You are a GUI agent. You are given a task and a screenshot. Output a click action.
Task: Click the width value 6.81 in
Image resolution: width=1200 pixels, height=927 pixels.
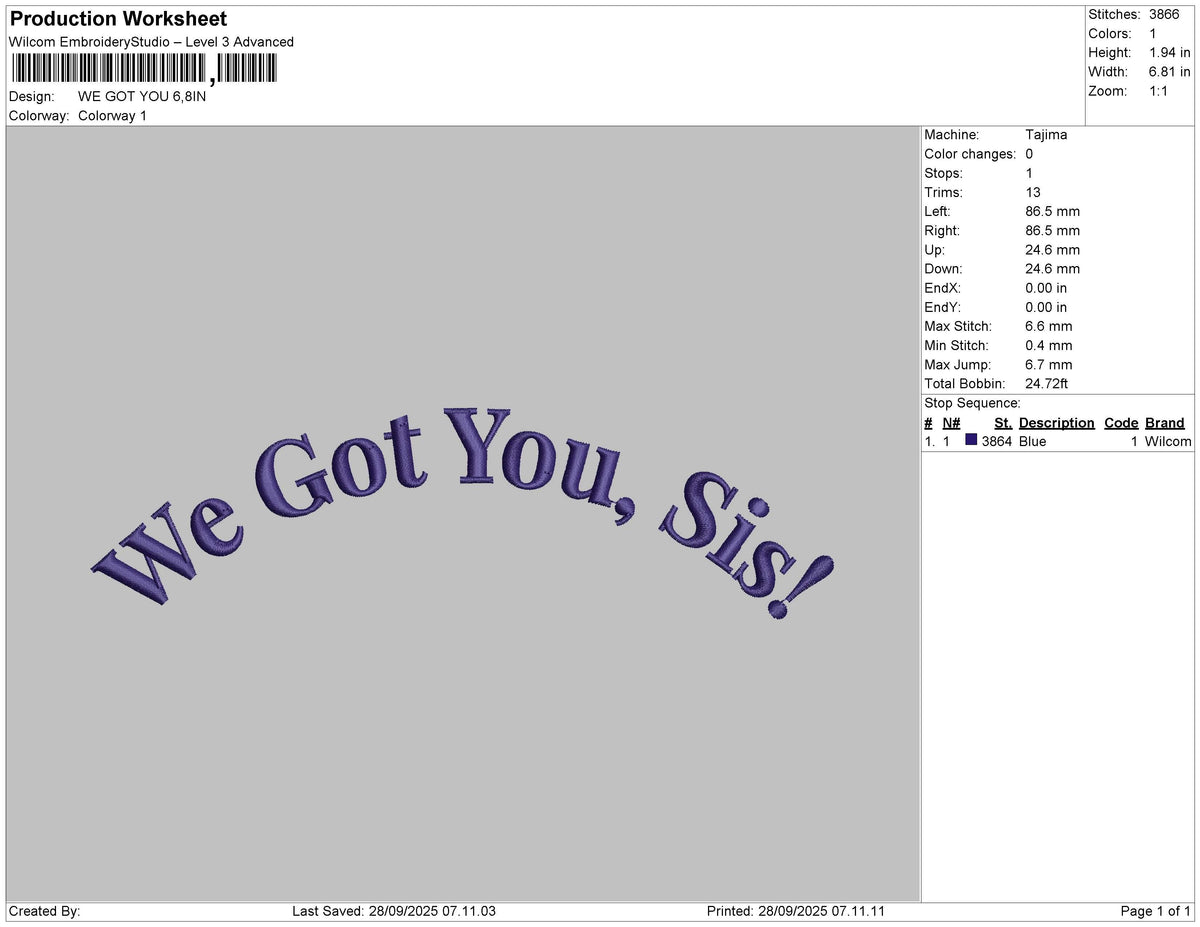tap(1170, 72)
